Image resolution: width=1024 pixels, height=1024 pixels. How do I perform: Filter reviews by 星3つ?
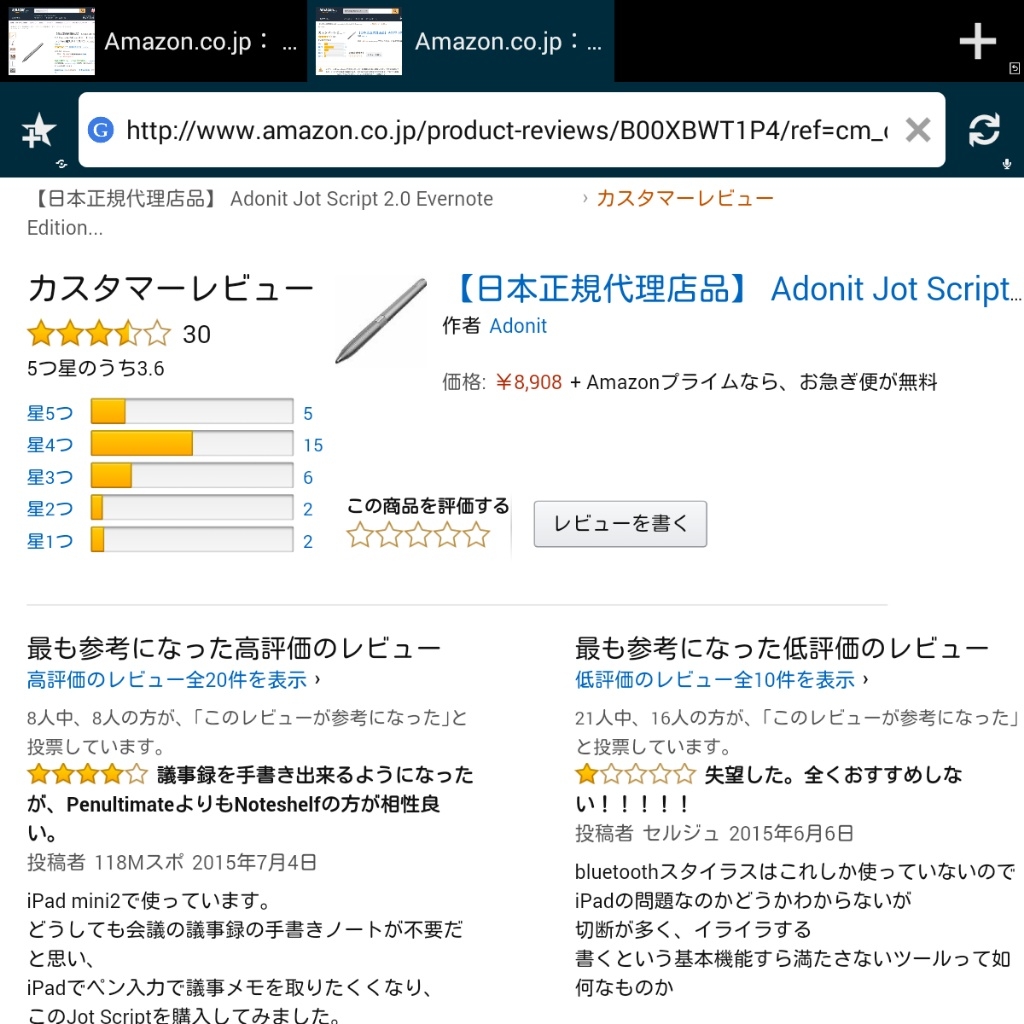pos(50,477)
